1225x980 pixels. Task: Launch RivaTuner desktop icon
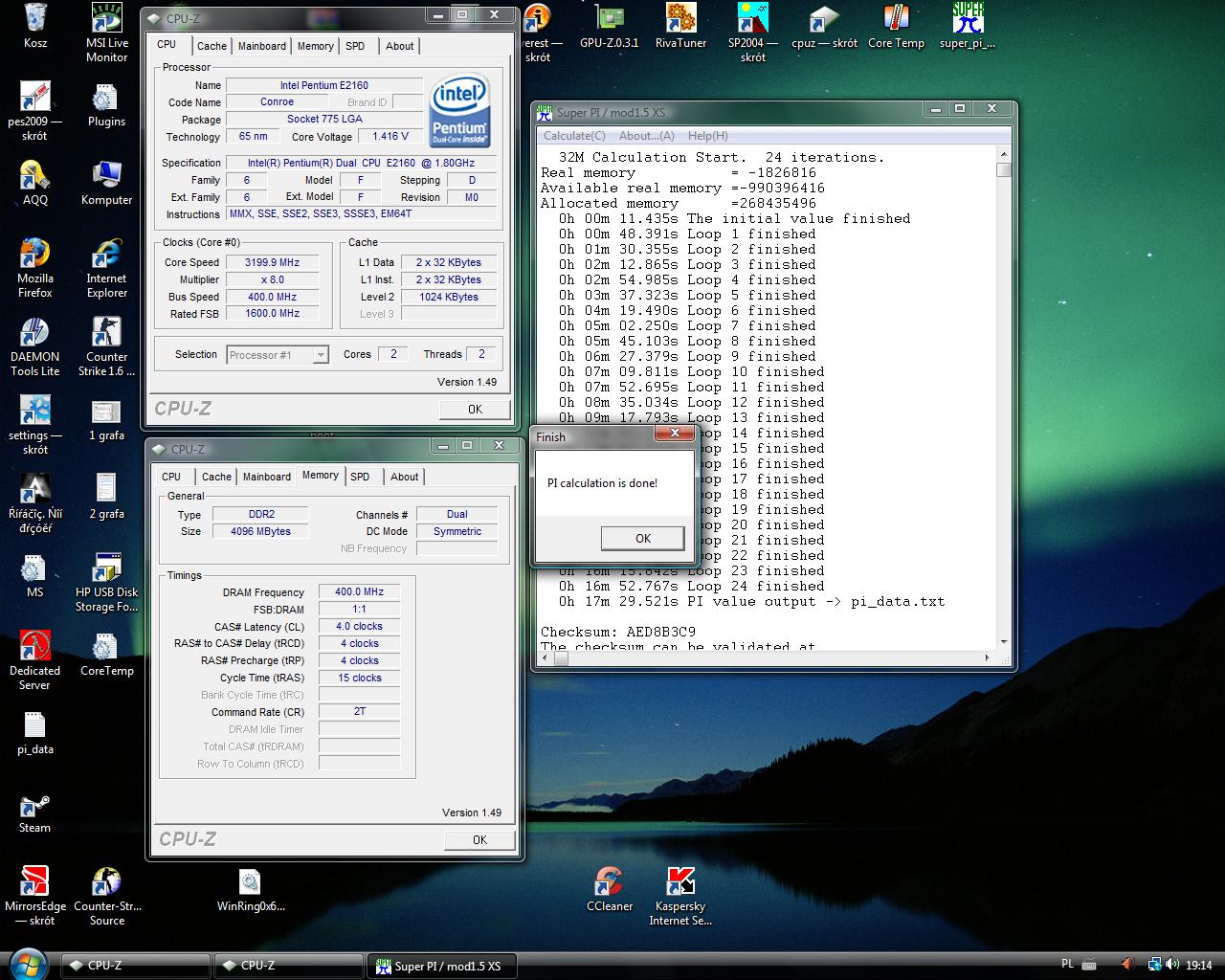(x=681, y=26)
